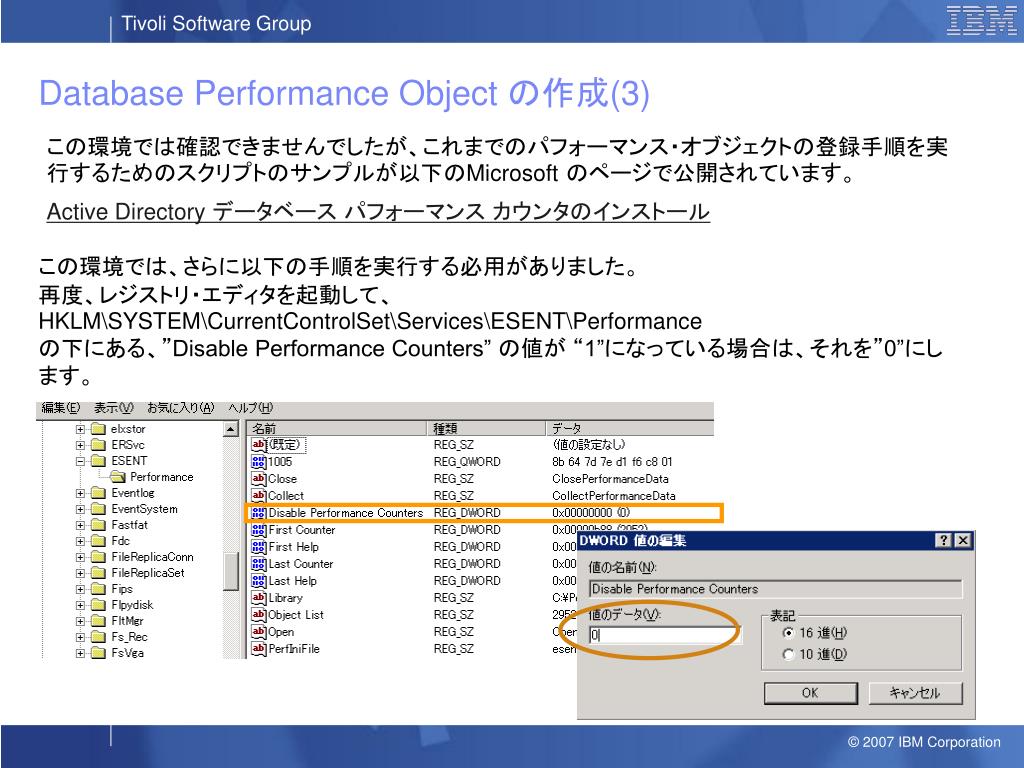The image size is (1024, 768).
Task: Click the データ column header
Action: [x=630, y=428]
